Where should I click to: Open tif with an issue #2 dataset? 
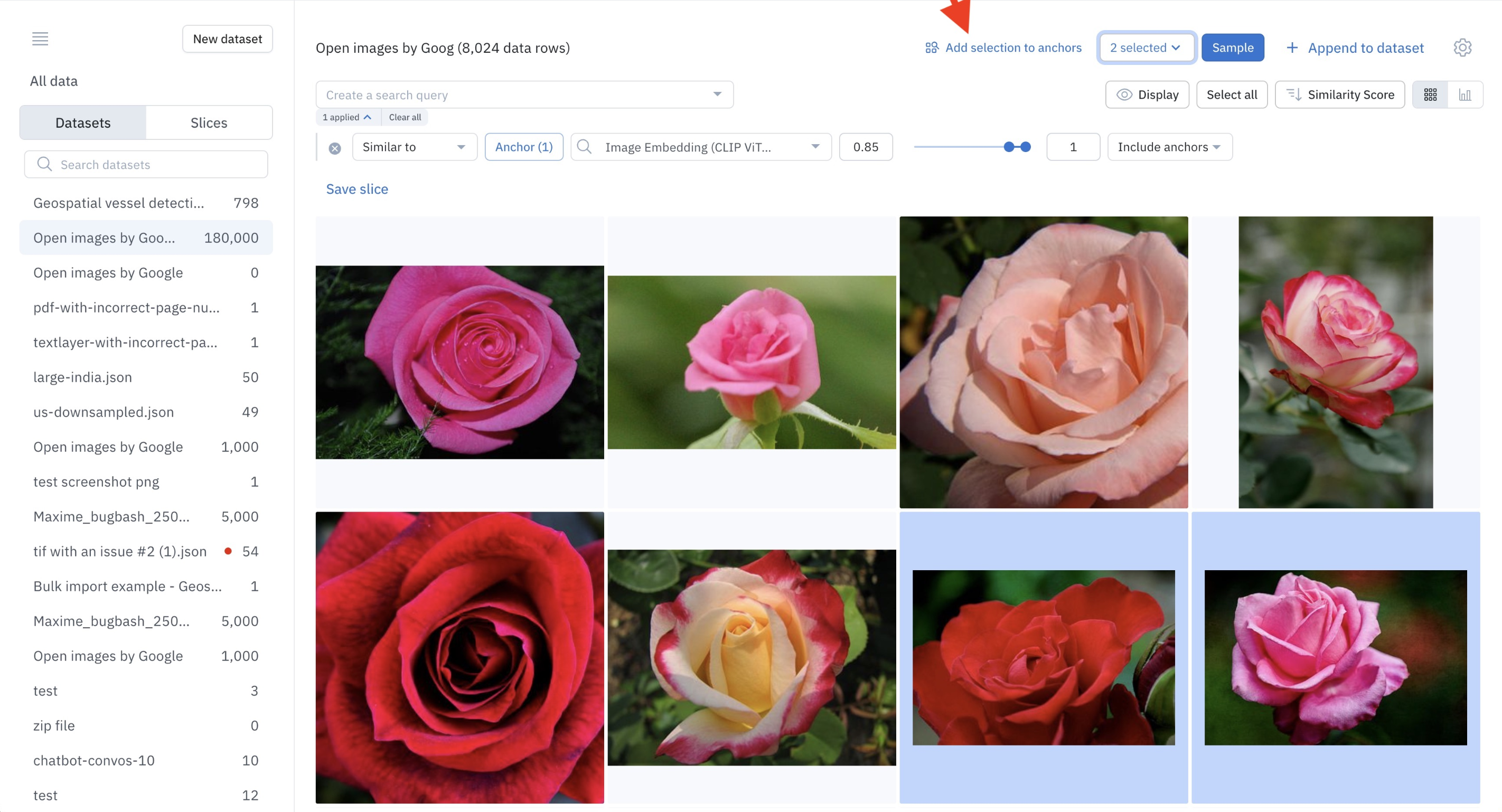[146, 551]
